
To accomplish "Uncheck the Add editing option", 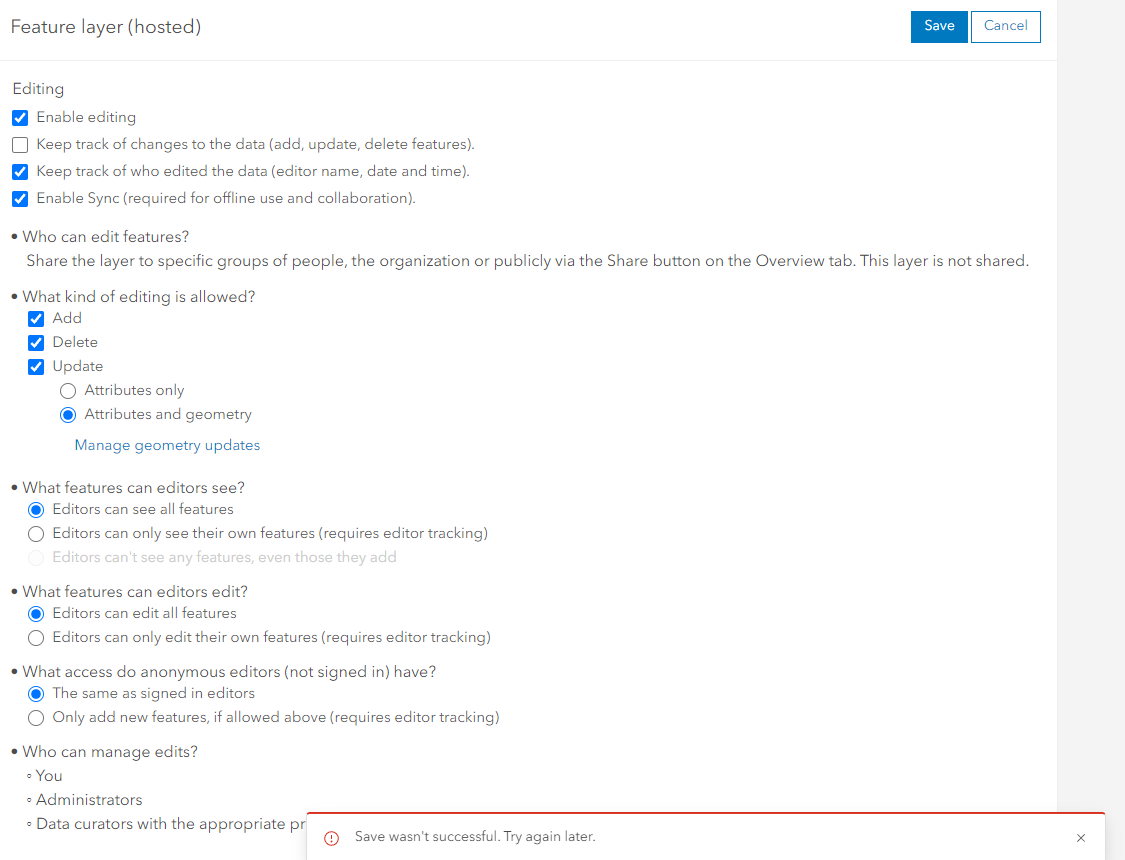I will (36, 319).
